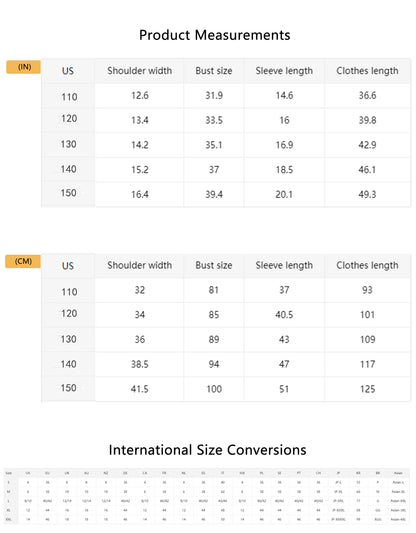Click the orange (CM) unit badge
This screenshot has width=416, height=533.
coord(23,261)
